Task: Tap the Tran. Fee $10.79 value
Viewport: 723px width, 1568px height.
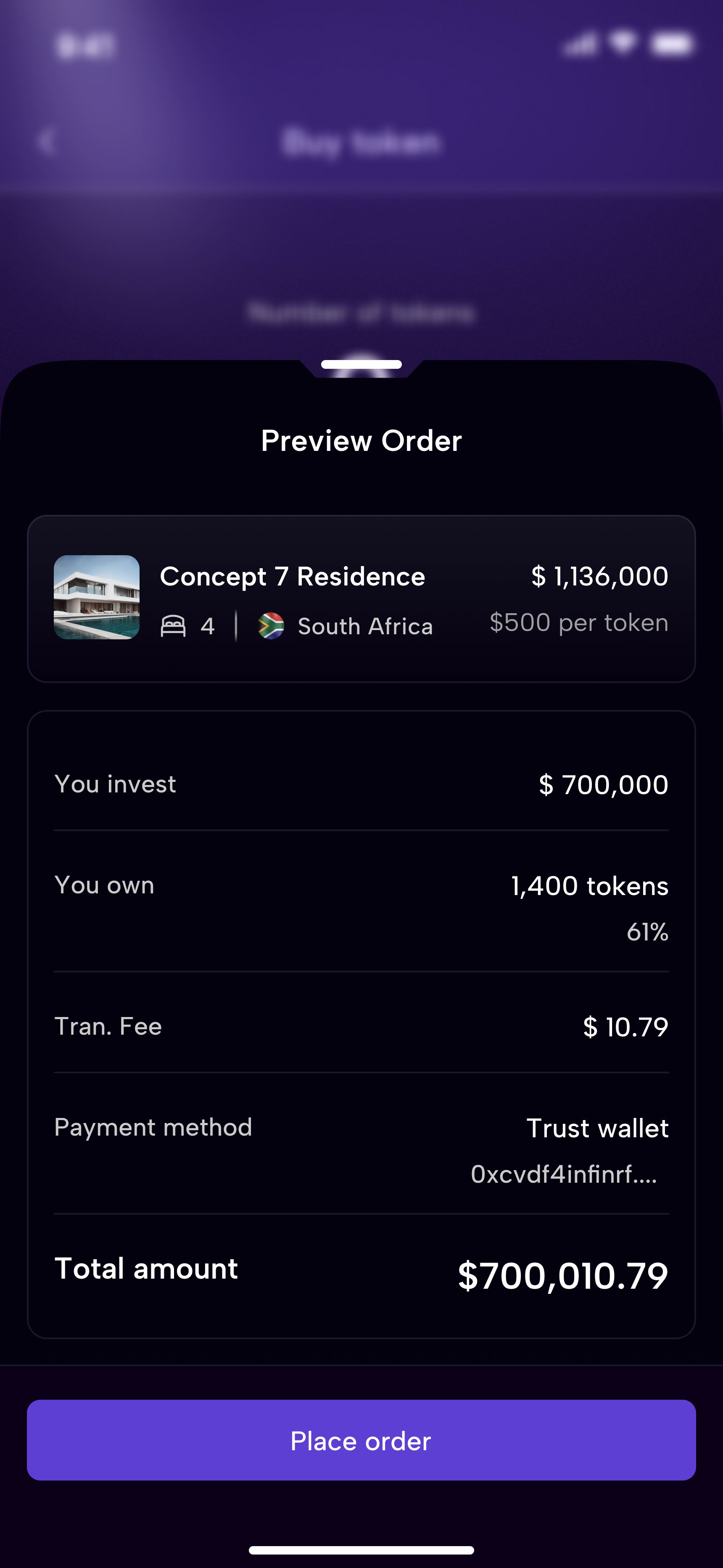Action: [625, 1027]
